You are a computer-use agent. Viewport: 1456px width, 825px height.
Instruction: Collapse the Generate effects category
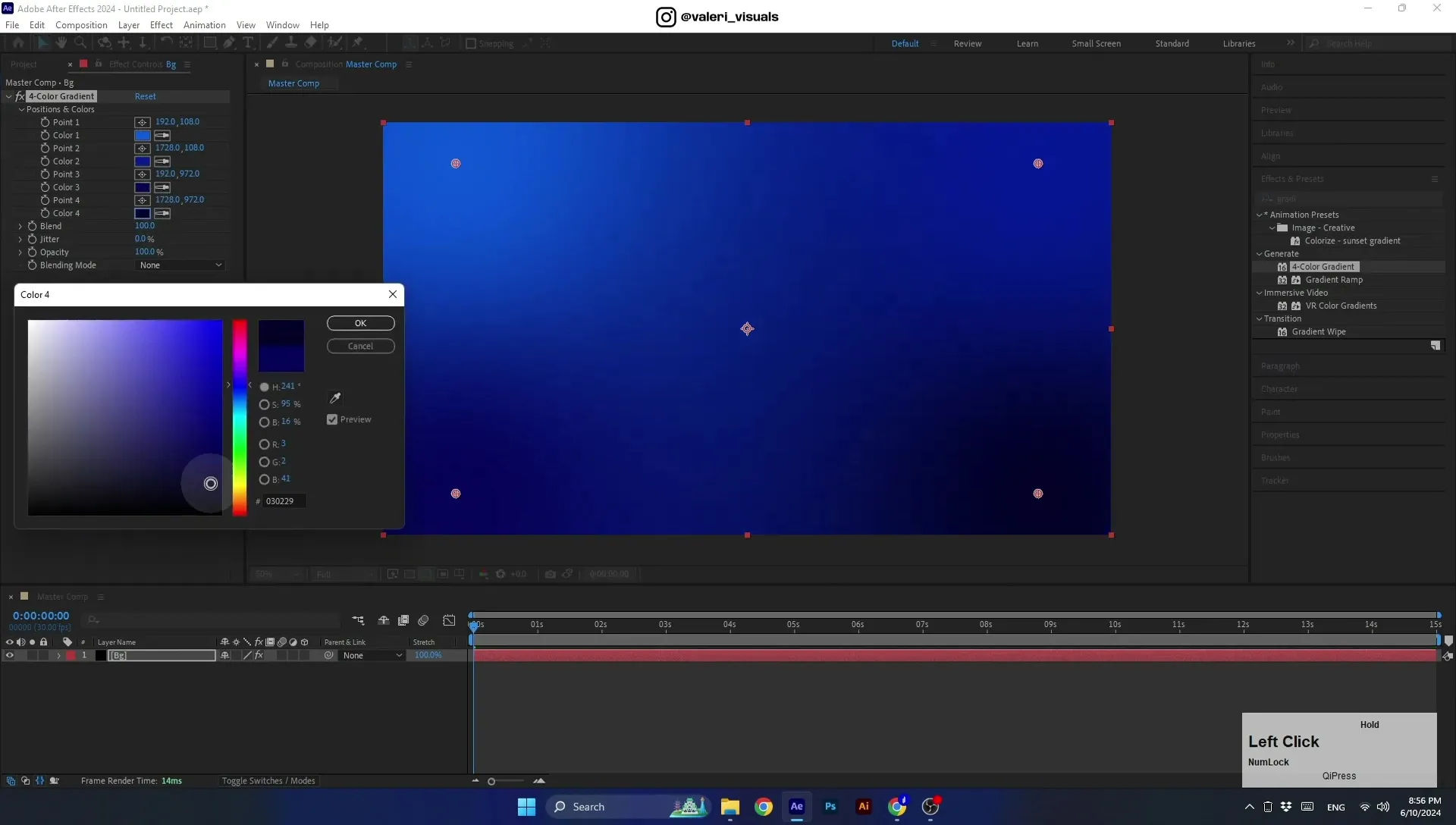1260,254
